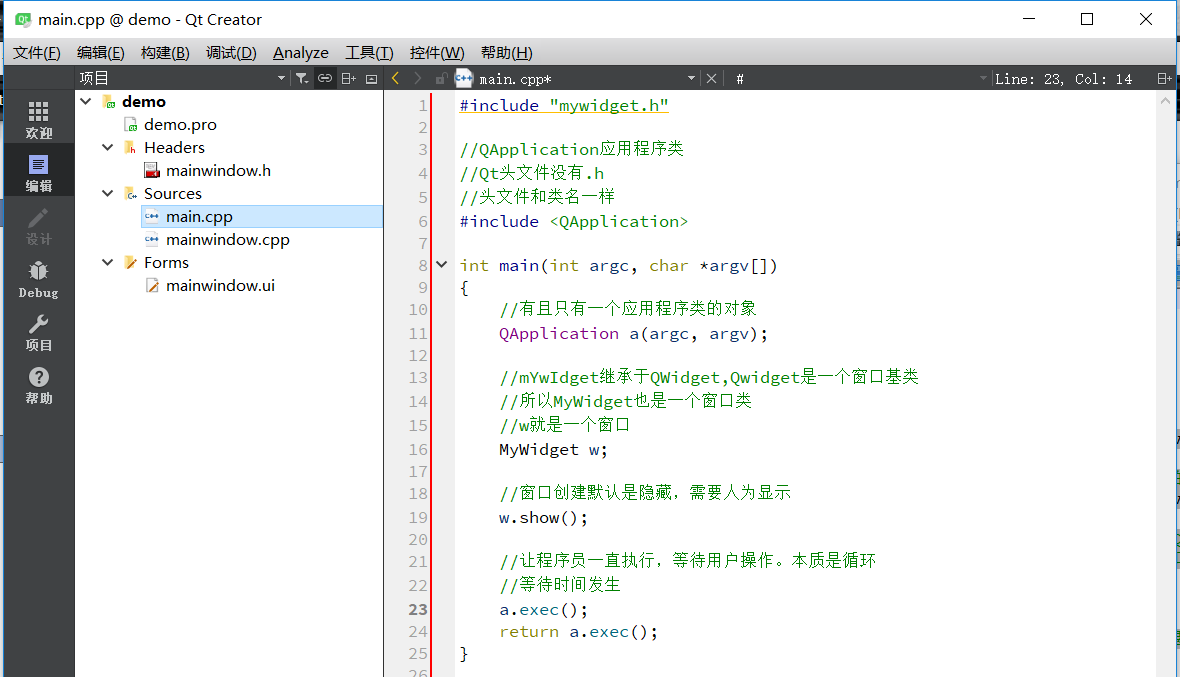Open the 工具(T) menu
Viewport: 1180px width, 677px height.
pyautogui.click(x=369, y=53)
